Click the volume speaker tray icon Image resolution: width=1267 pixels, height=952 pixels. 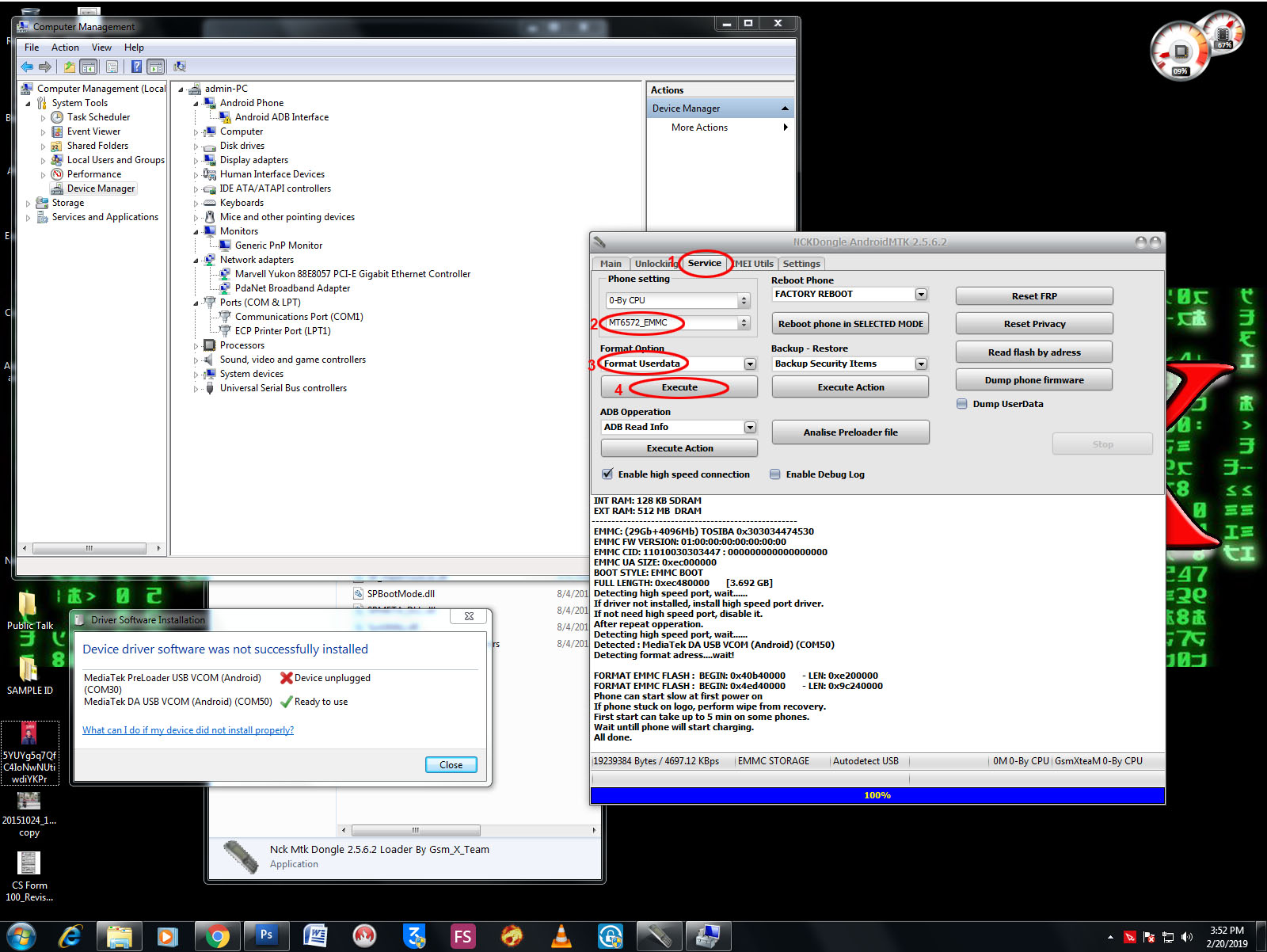coord(1186,937)
